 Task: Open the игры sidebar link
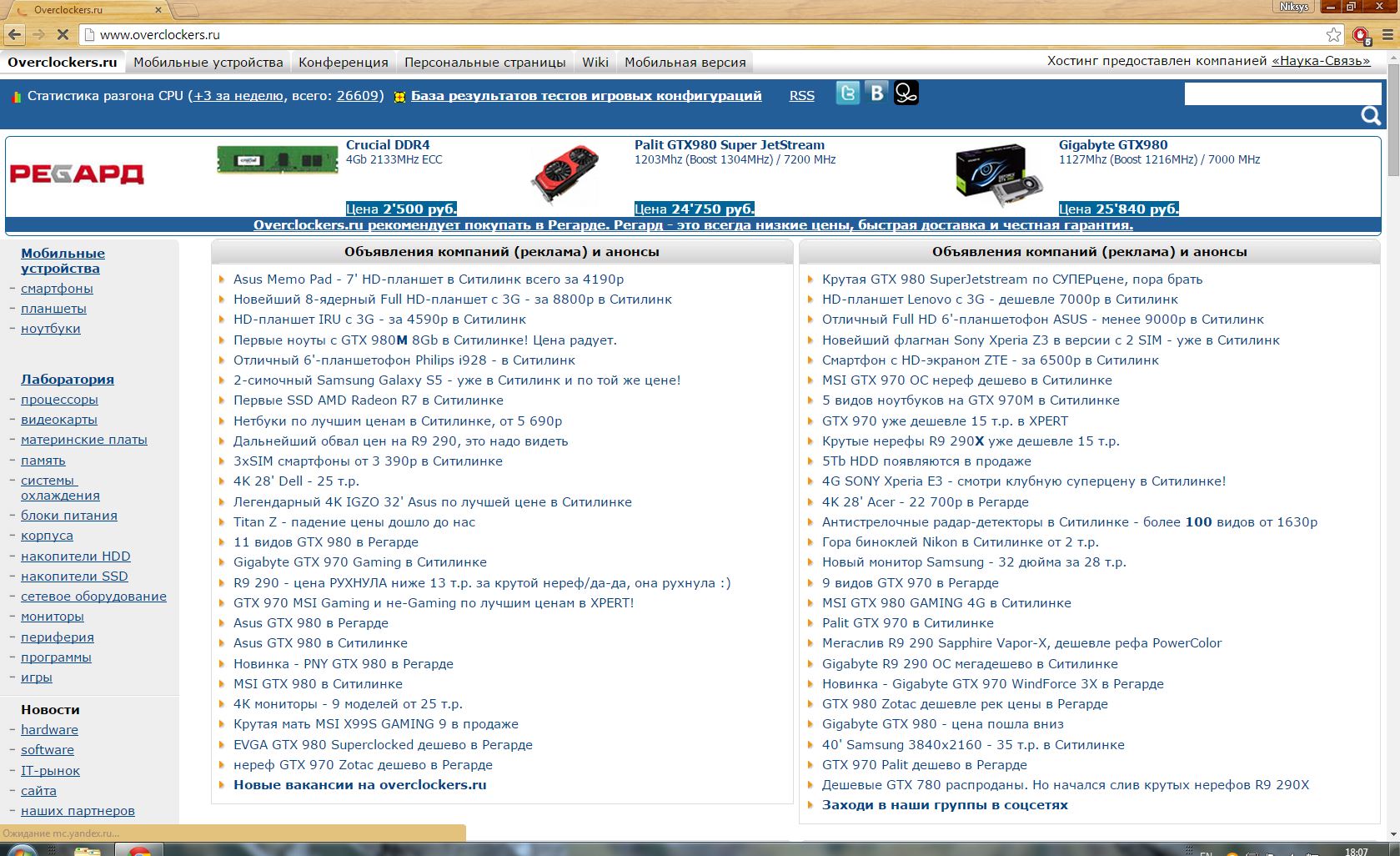(37, 677)
